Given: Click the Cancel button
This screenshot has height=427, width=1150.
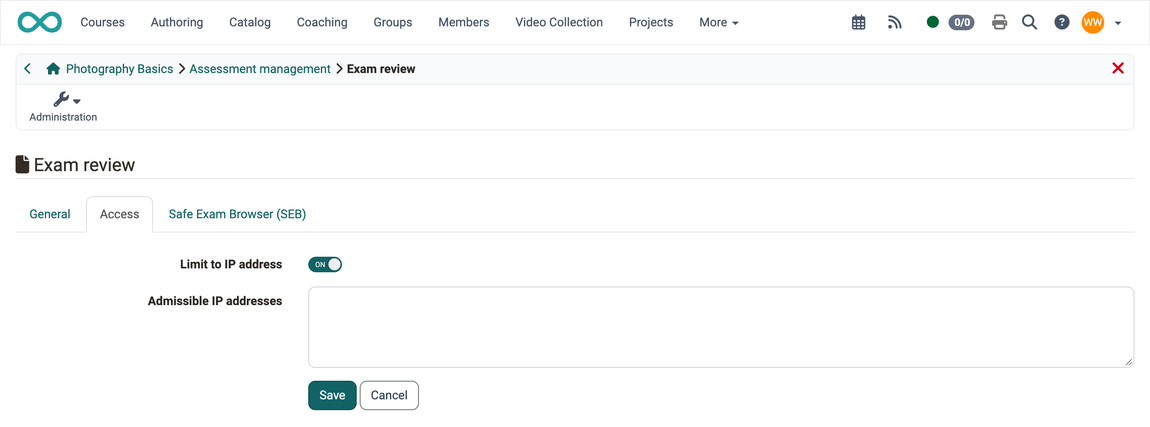Looking at the screenshot, I should pos(389,395).
